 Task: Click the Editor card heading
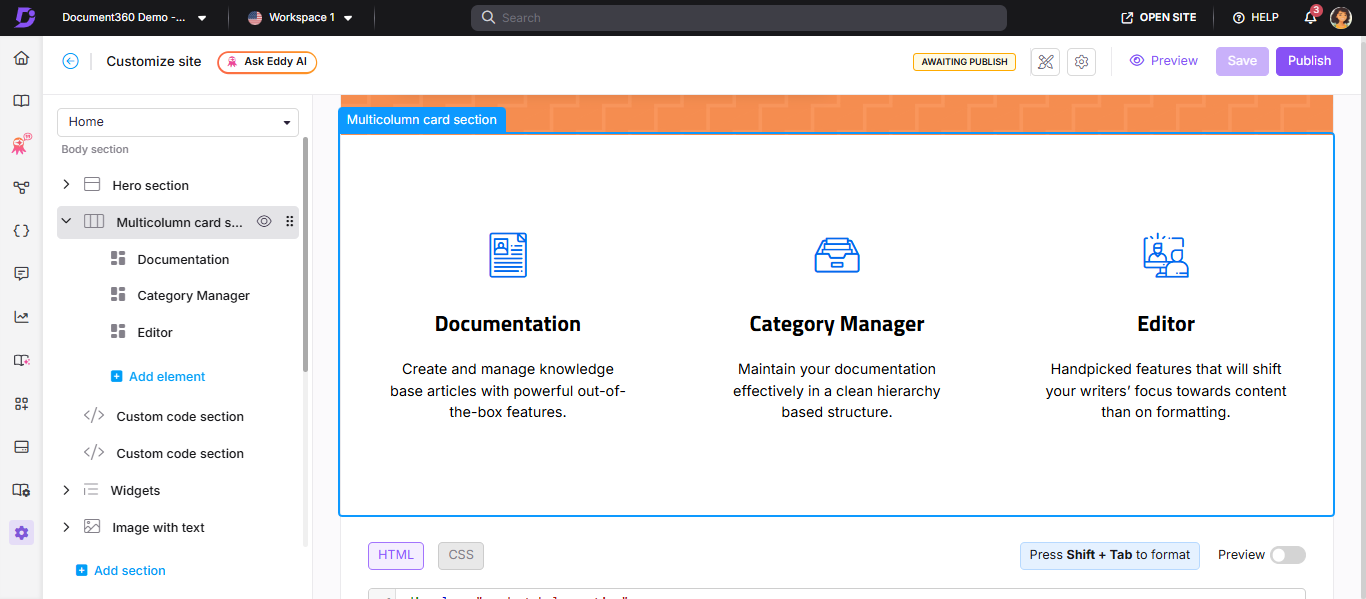click(1166, 324)
